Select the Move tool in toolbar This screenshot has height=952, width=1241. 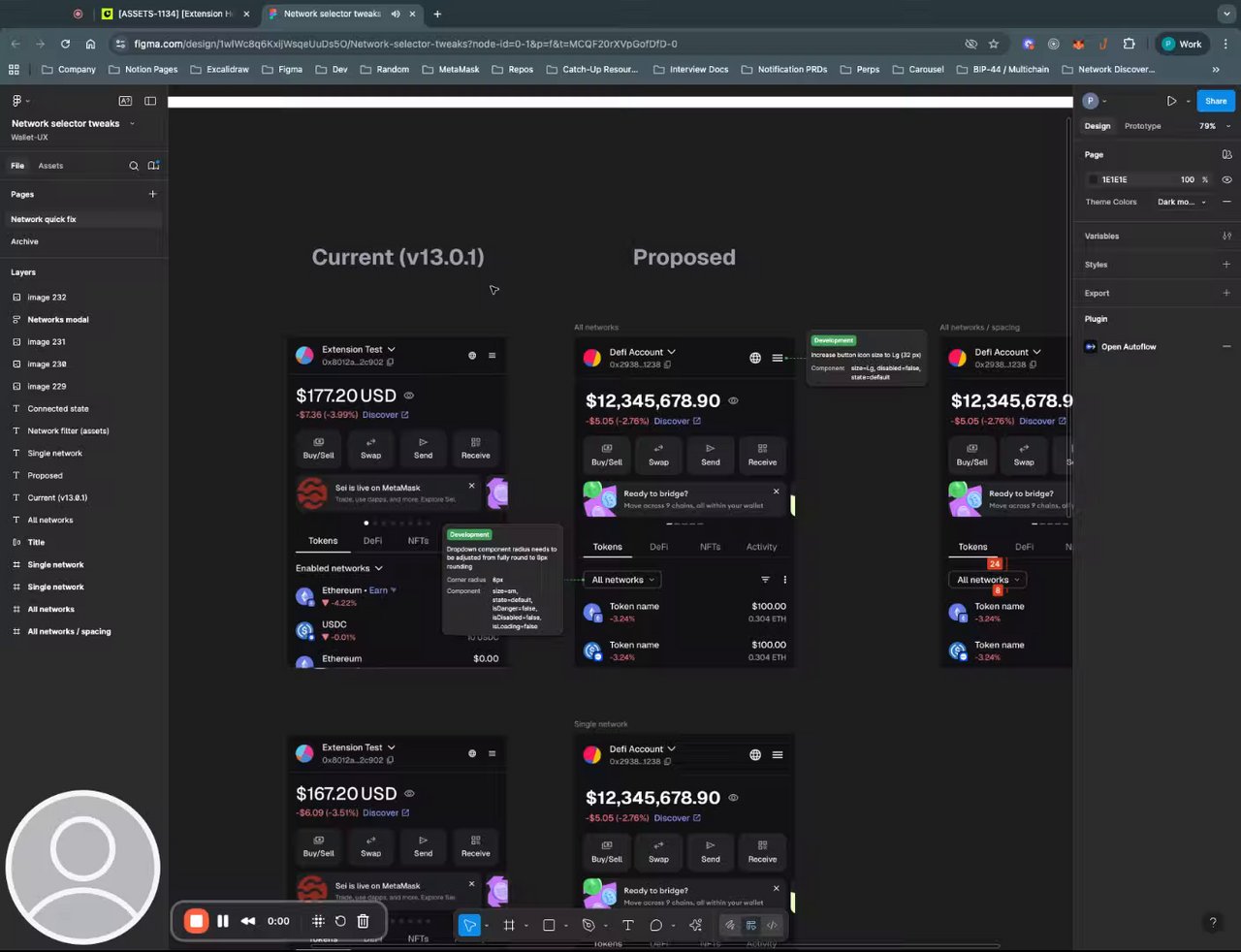click(469, 925)
